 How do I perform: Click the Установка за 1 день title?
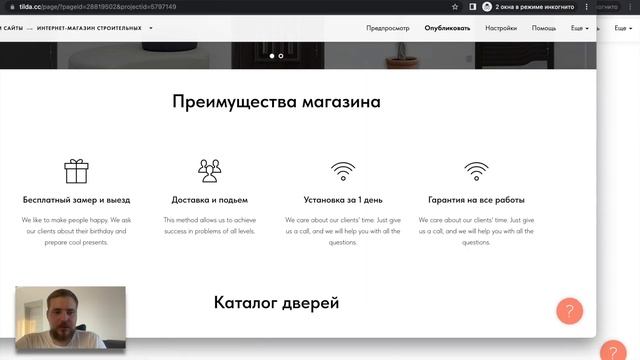click(343, 200)
